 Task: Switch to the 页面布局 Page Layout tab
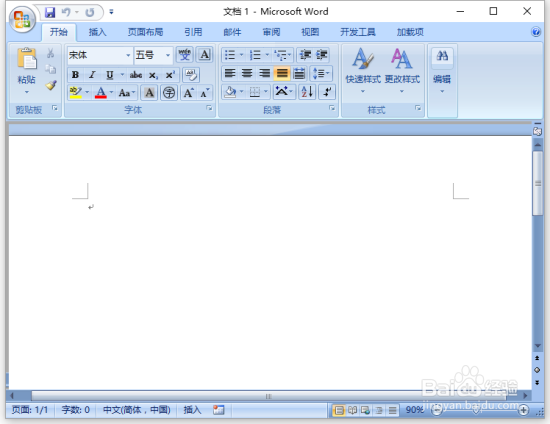point(145,32)
